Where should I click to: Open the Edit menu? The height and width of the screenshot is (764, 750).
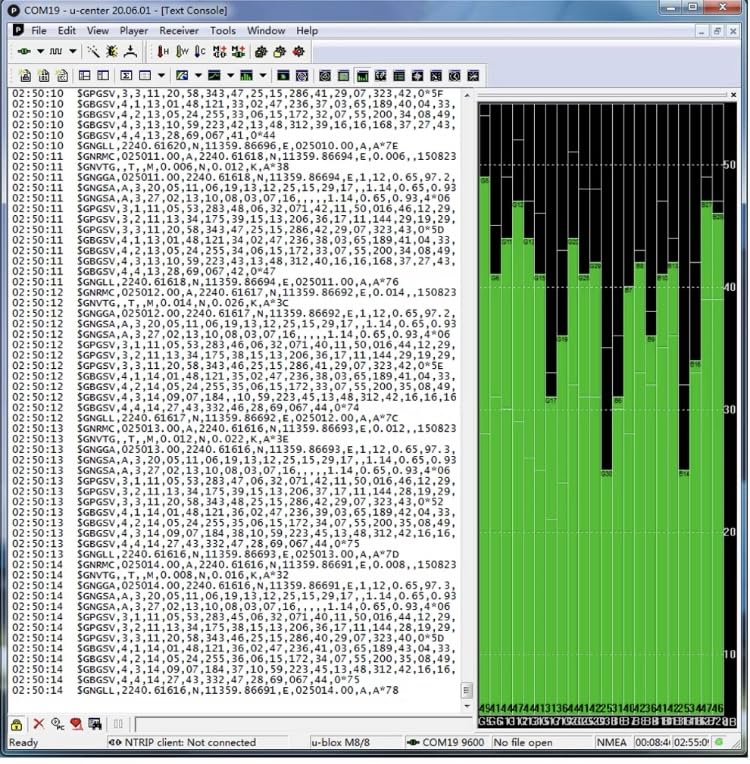click(x=67, y=31)
